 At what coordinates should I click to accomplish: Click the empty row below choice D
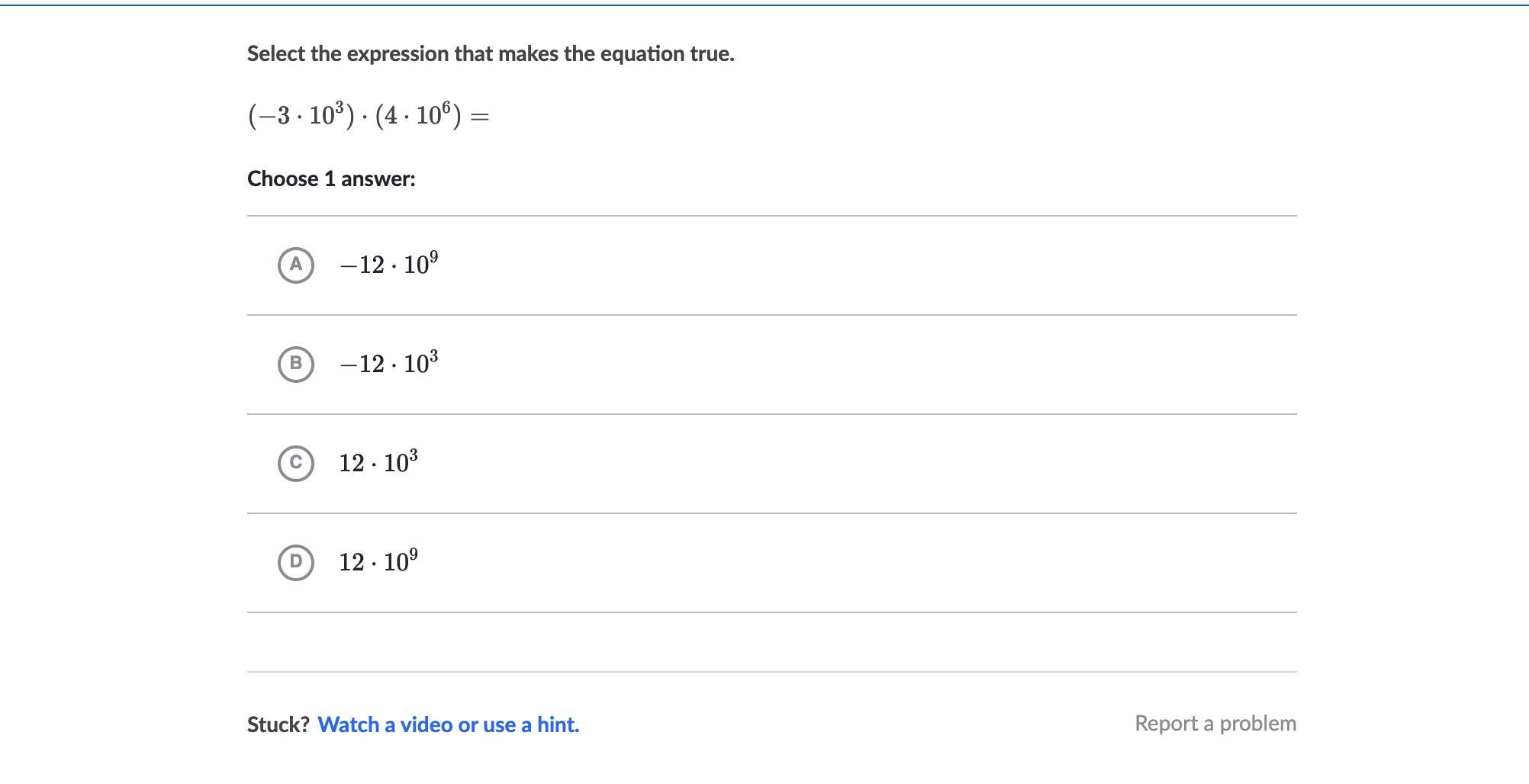point(771,642)
